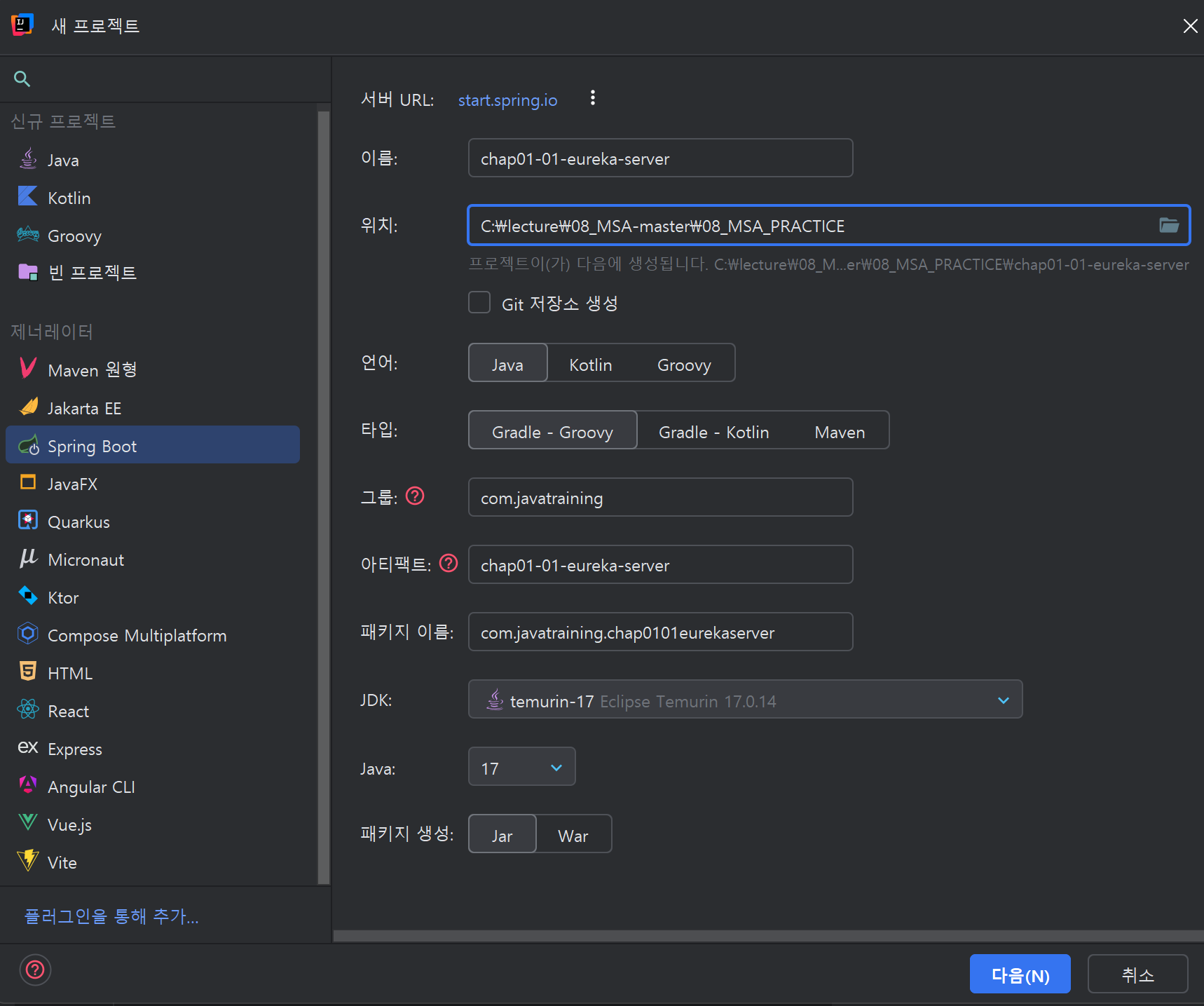Choose the Express generator icon
The image size is (1204, 1006).
tap(28, 748)
